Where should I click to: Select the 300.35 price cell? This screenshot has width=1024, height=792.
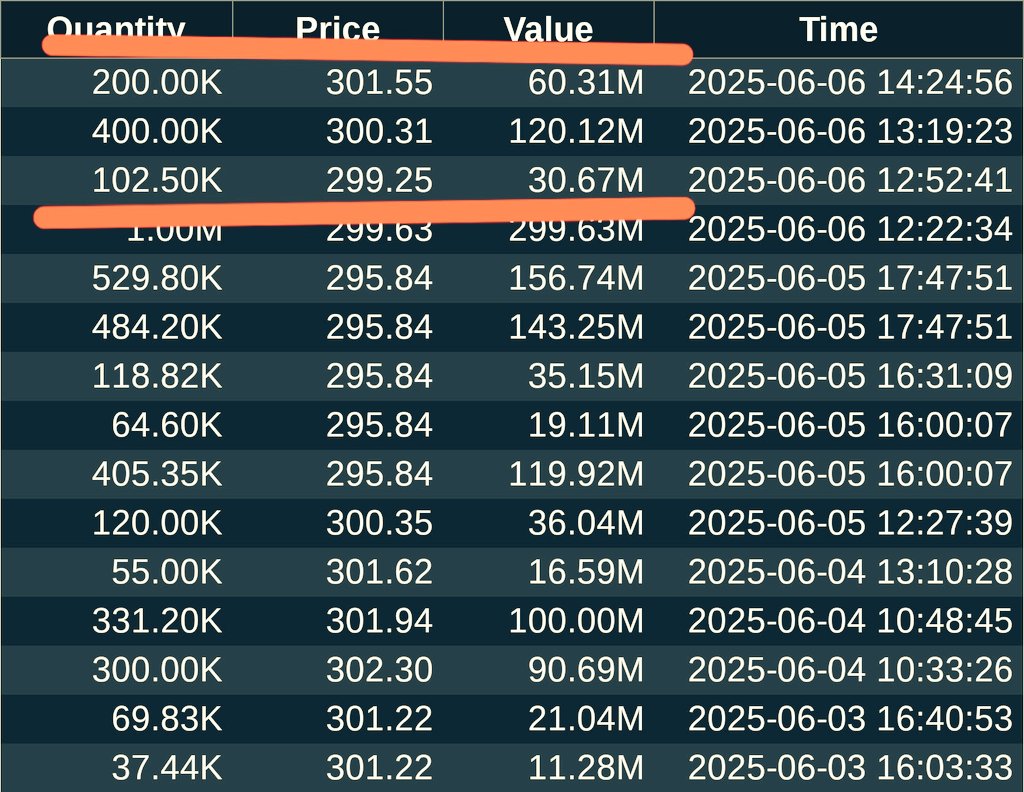click(338, 523)
